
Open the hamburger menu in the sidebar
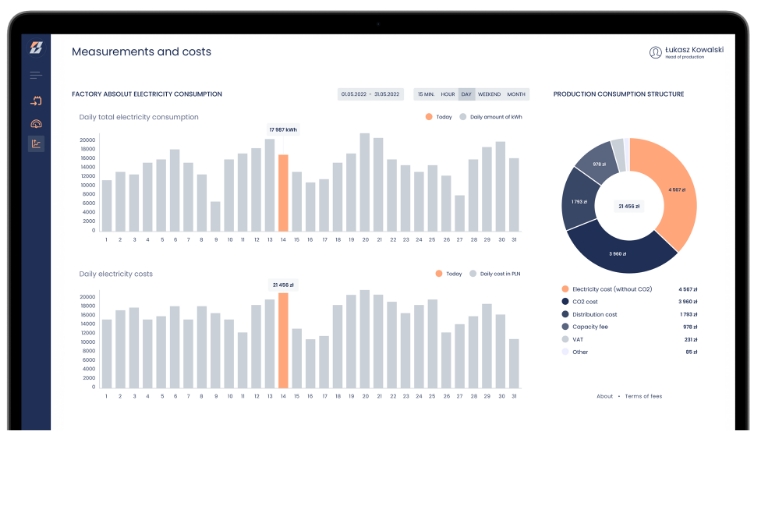coord(36,76)
